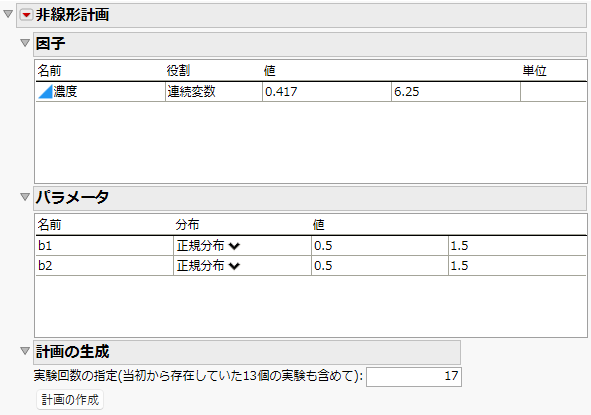Click the 計画の生成 section header

247,352
